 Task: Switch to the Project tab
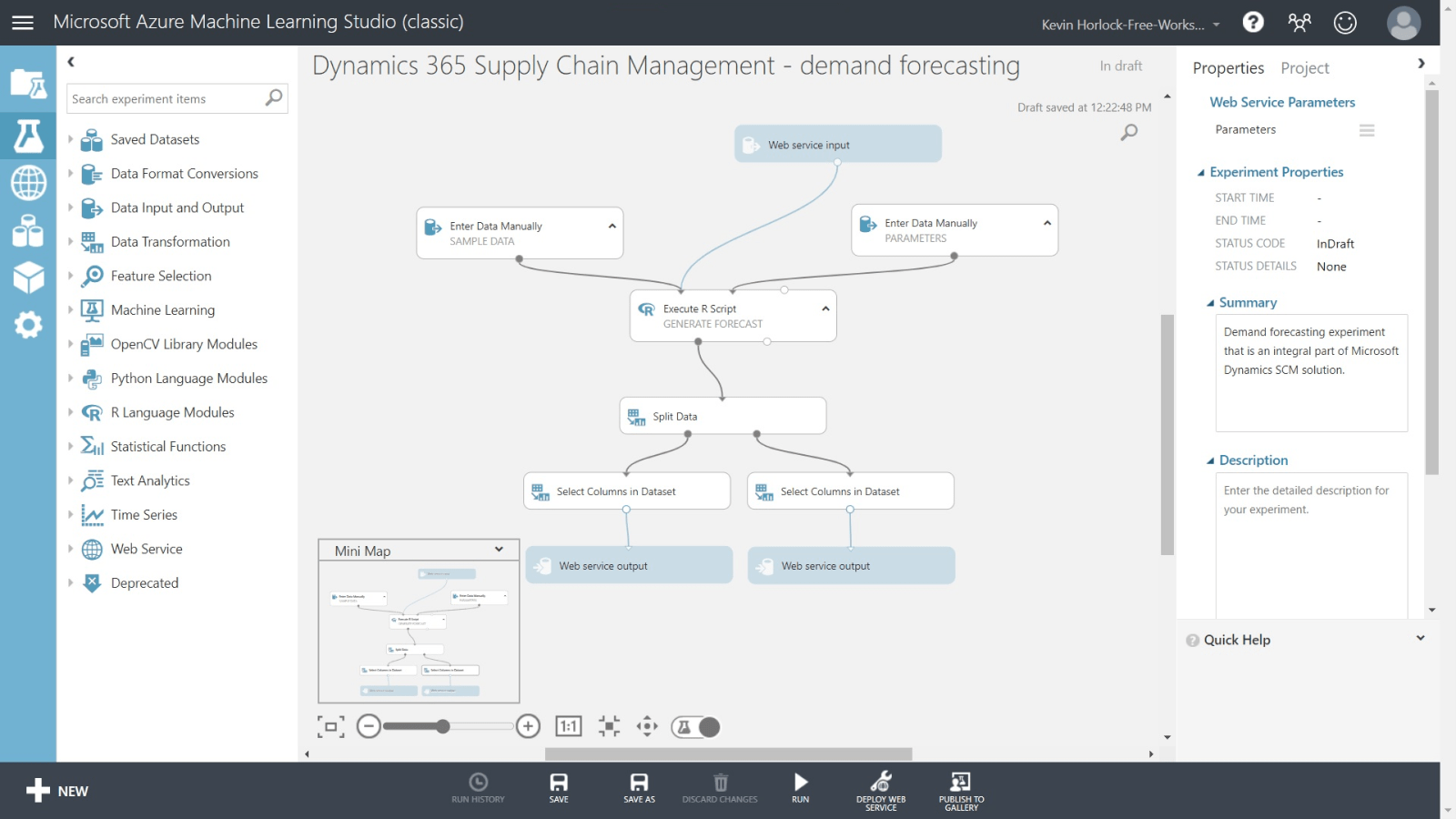point(1304,68)
